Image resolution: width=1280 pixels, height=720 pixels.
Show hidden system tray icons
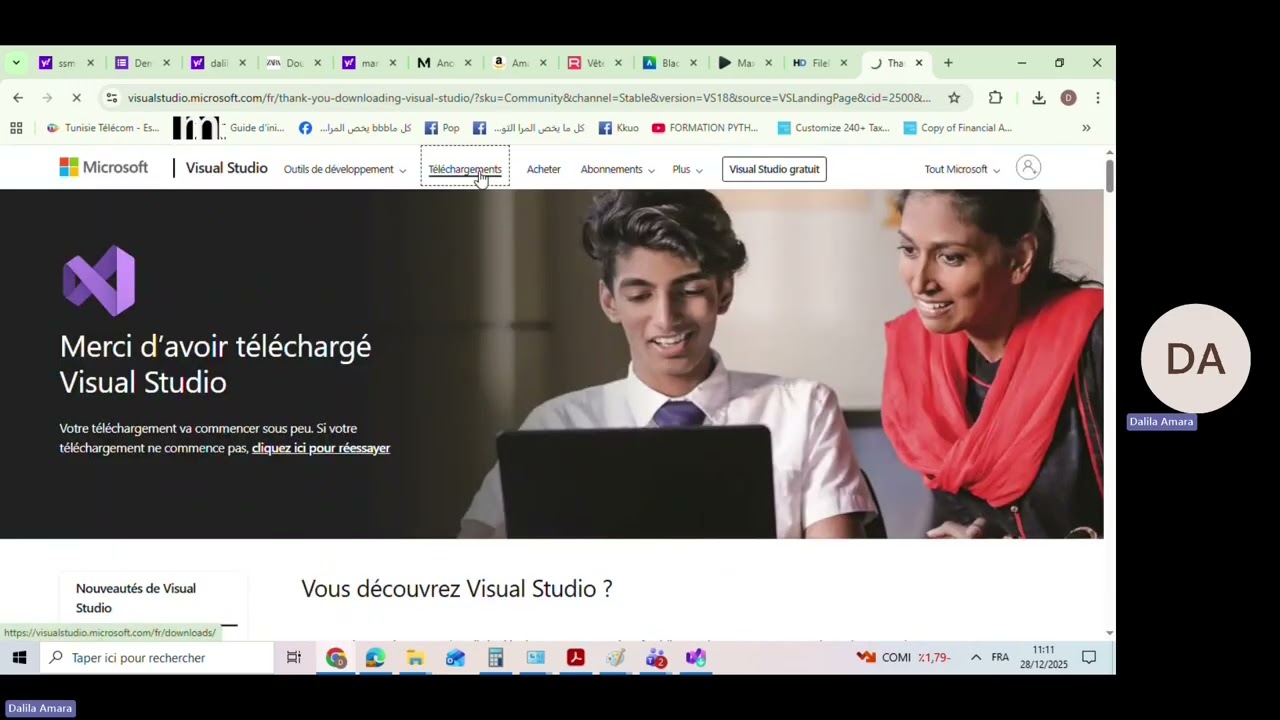click(x=976, y=658)
